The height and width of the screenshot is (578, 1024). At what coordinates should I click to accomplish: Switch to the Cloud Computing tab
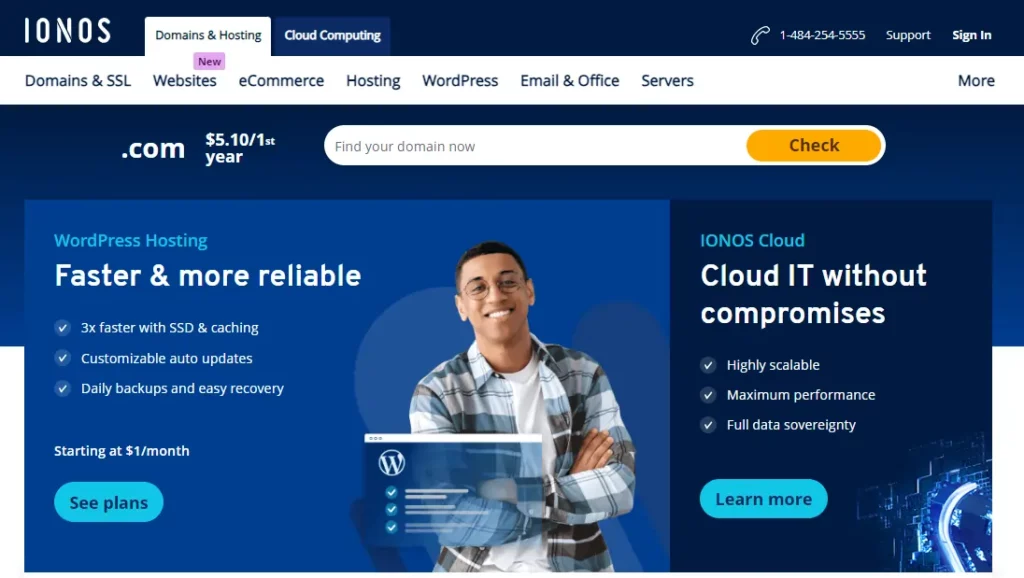click(x=332, y=35)
